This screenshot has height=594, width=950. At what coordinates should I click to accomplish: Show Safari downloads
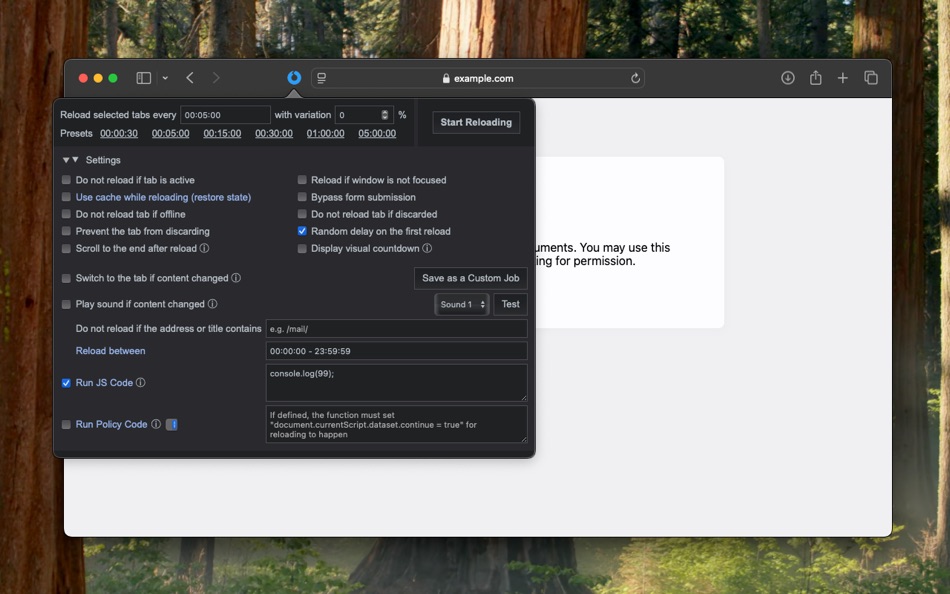(788, 78)
